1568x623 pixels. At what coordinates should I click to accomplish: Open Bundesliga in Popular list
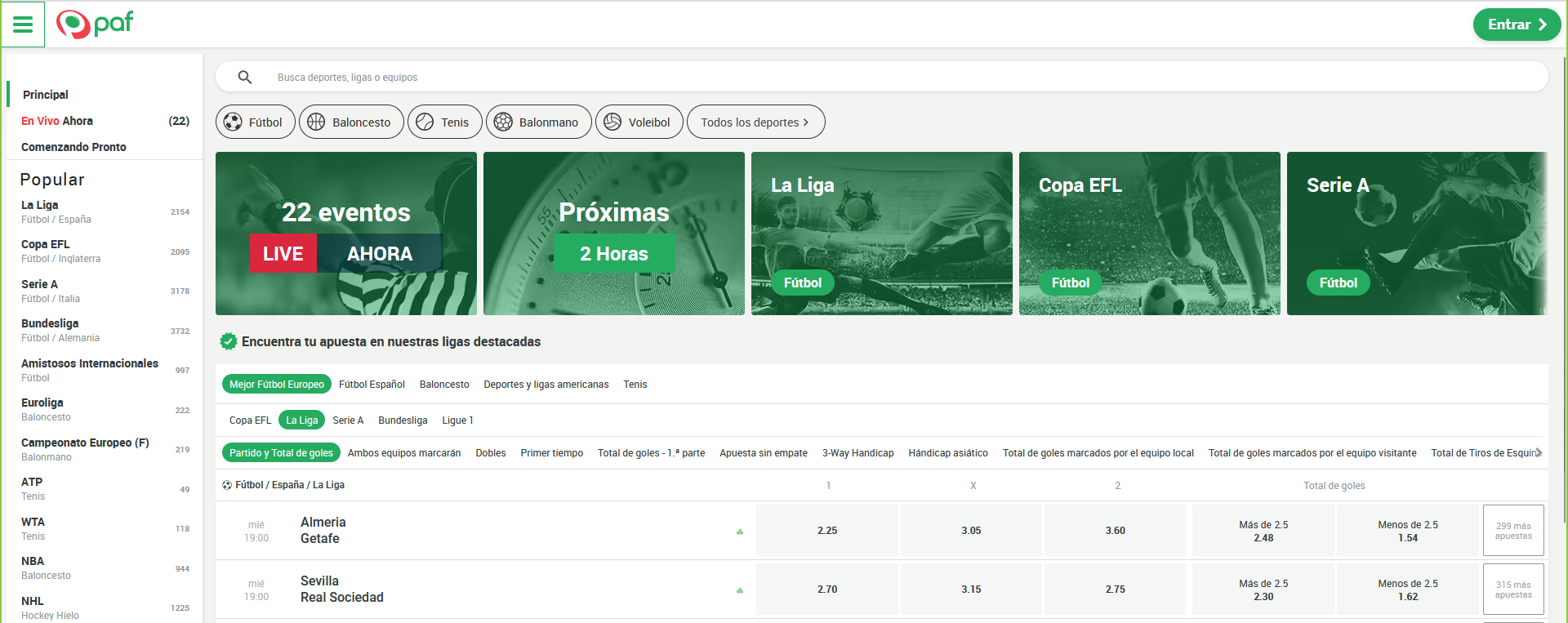tap(105, 331)
